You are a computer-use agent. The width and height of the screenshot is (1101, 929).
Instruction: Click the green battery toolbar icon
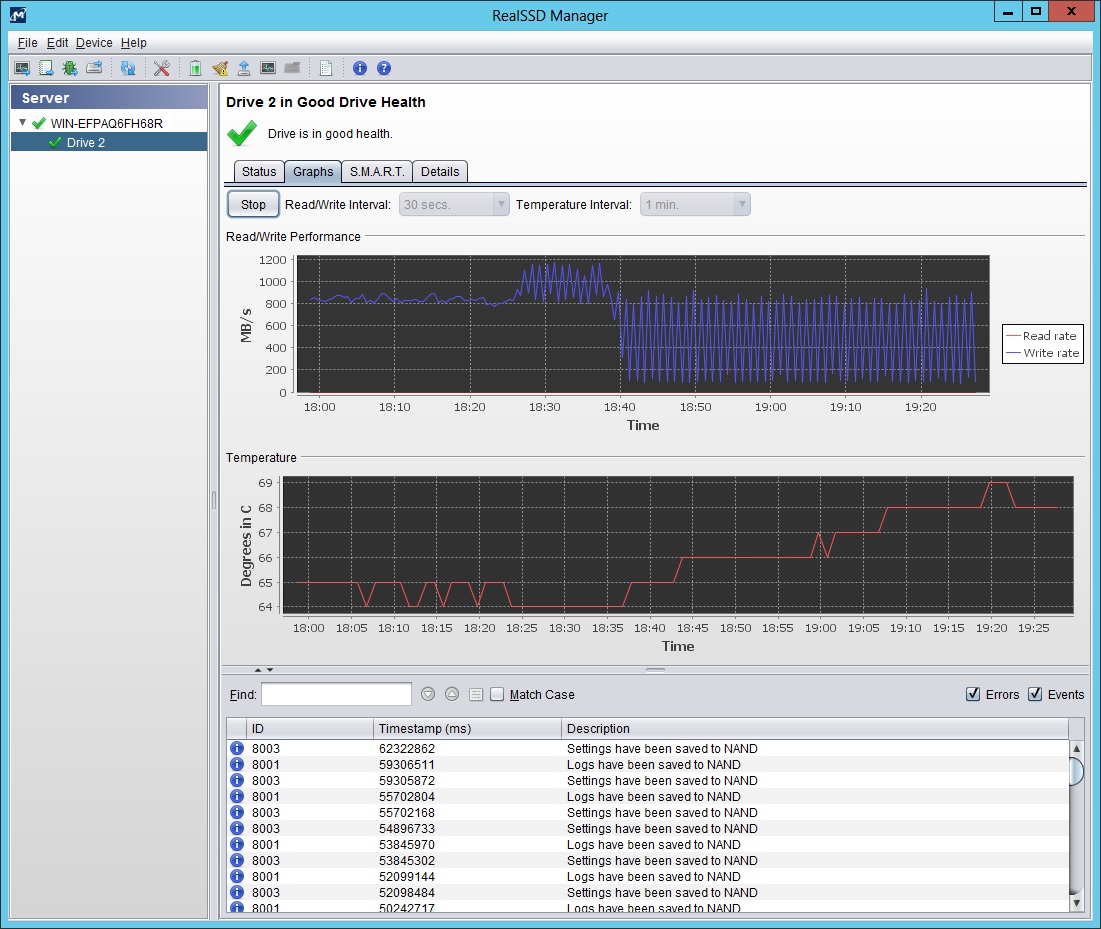click(195, 68)
